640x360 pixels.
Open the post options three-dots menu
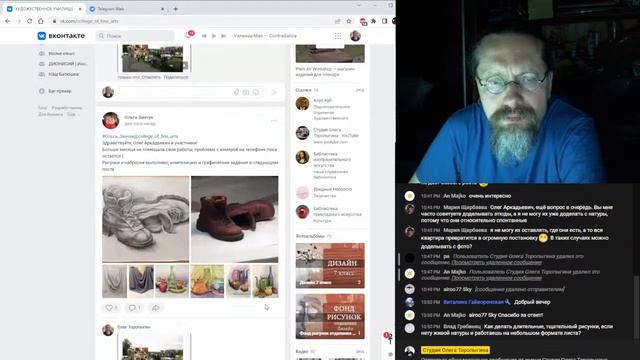click(x=274, y=121)
